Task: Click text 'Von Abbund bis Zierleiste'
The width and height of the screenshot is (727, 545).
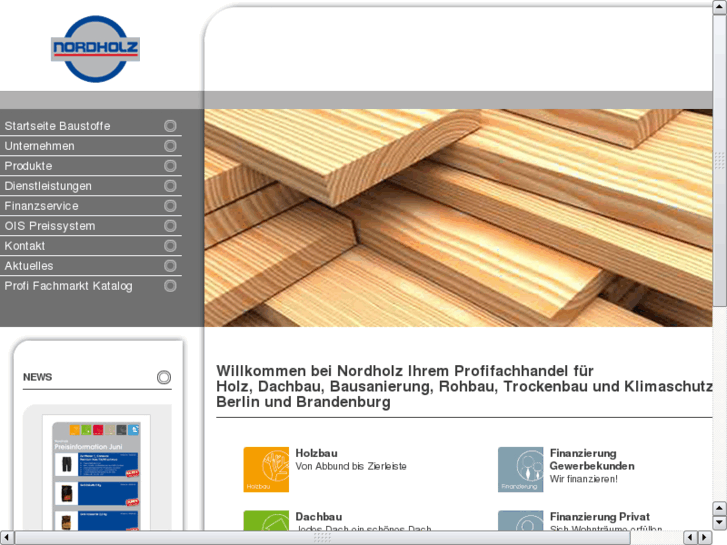Action: click(x=351, y=466)
